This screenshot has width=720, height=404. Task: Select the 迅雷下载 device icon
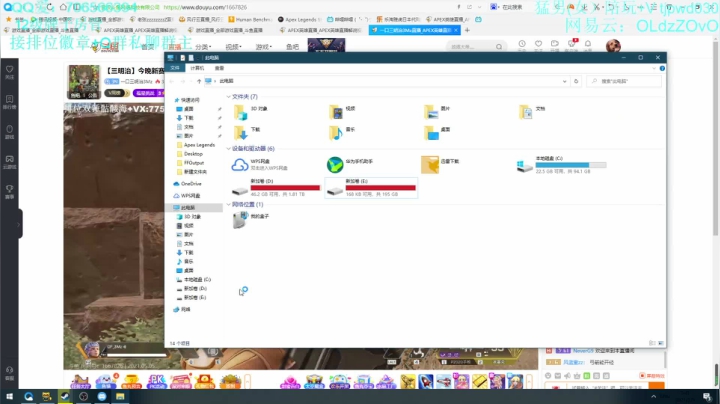pos(430,164)
